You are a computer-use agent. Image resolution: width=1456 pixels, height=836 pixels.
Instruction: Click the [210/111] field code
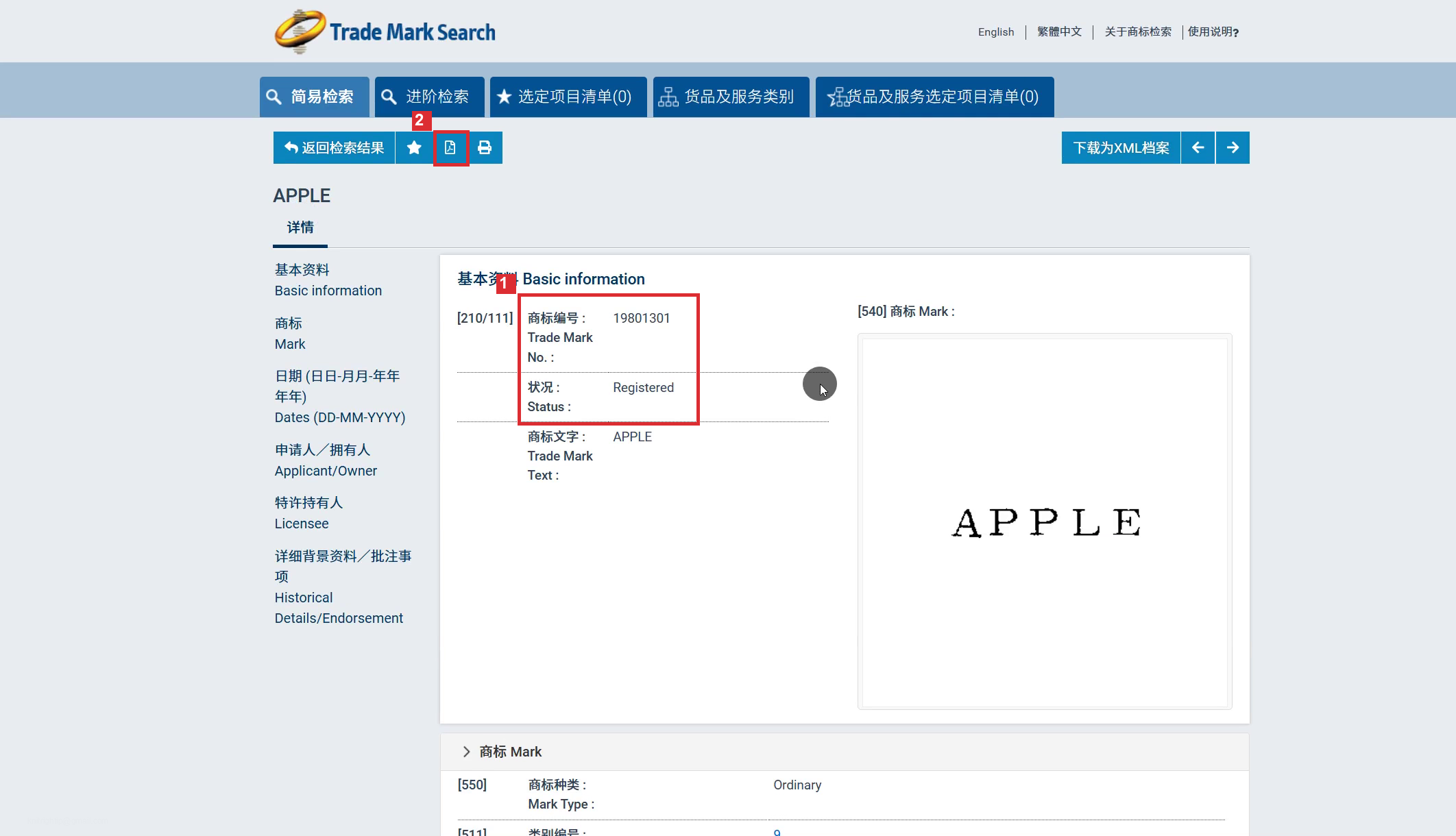pos(485,318)
